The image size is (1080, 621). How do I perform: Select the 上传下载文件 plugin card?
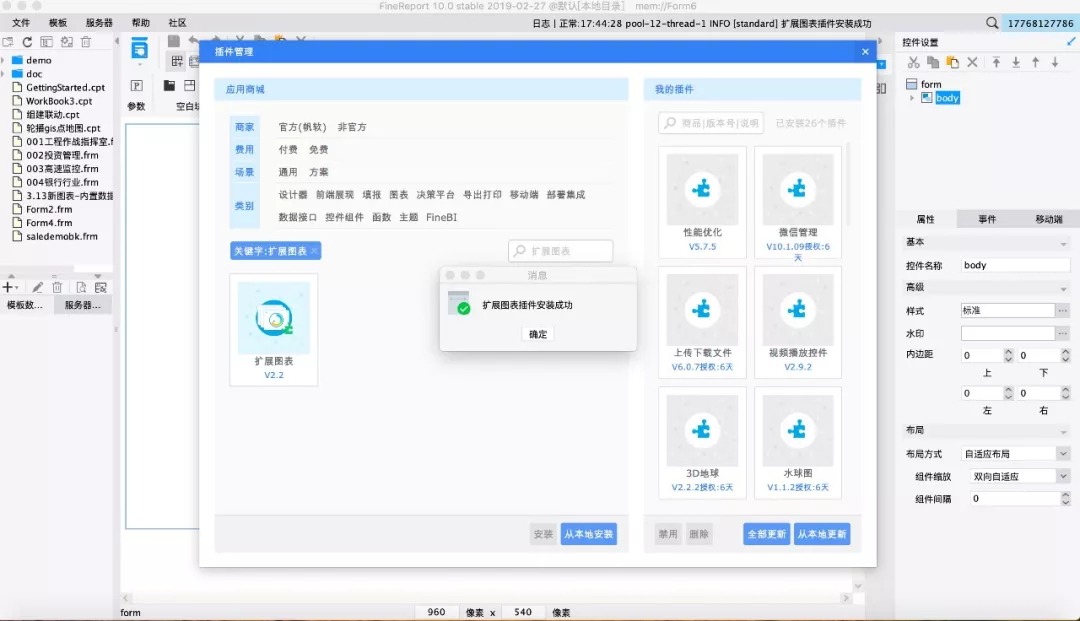(702, 322)
